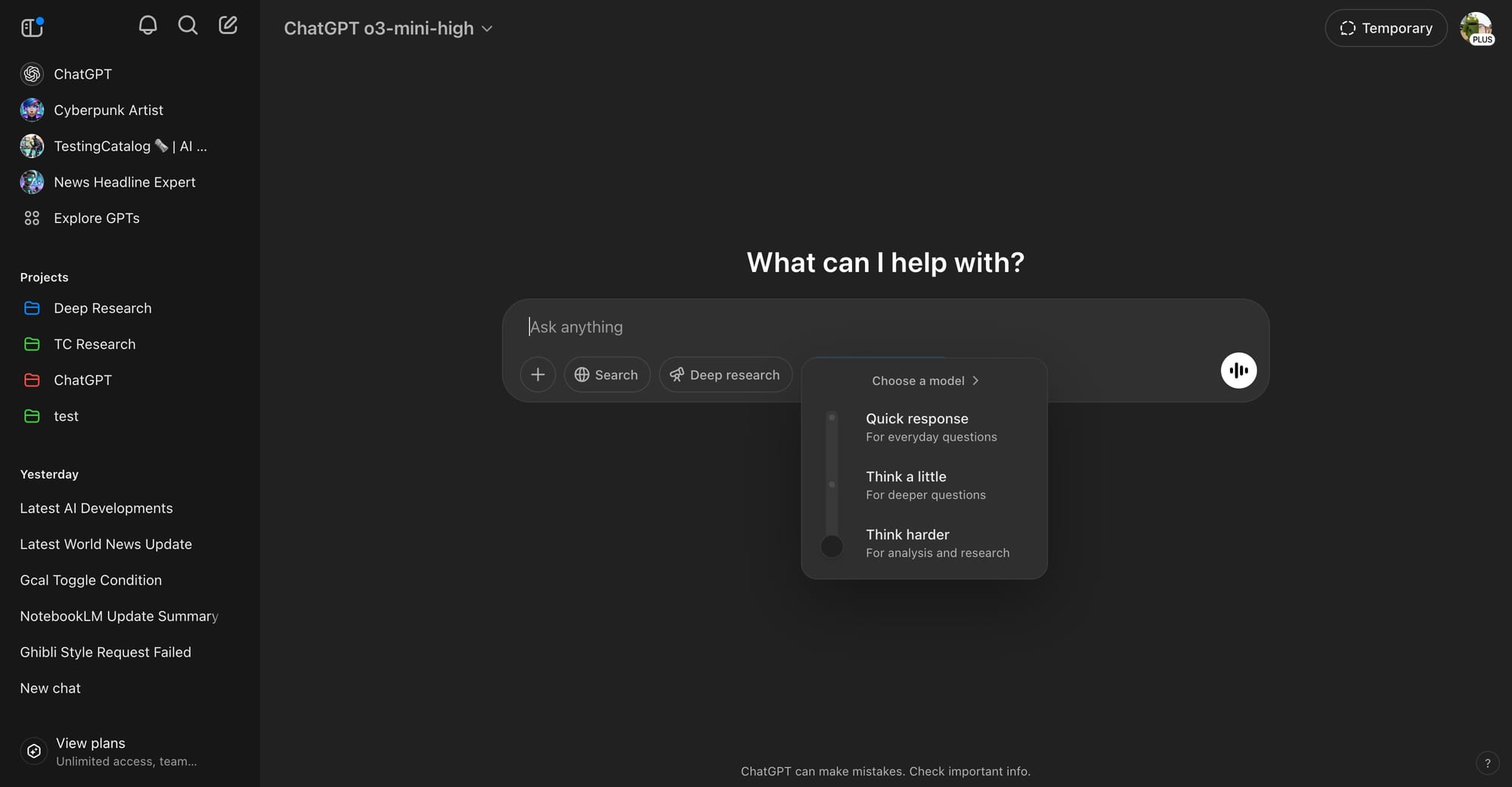Screen dimensions: 1512x787
Task: Click the test project folder icon
Action: tap(32, 417)
